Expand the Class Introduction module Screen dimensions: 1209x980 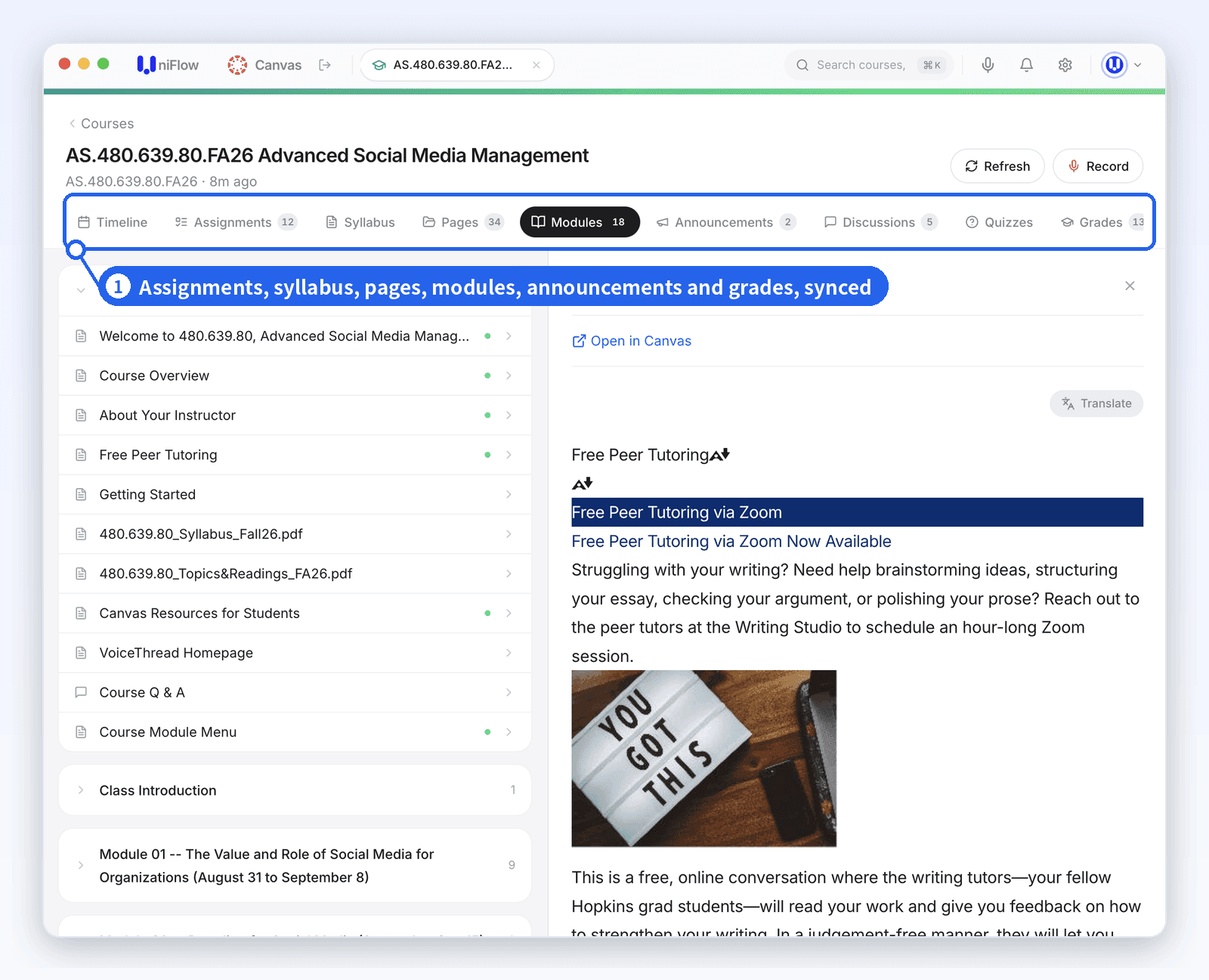point(295,790)
